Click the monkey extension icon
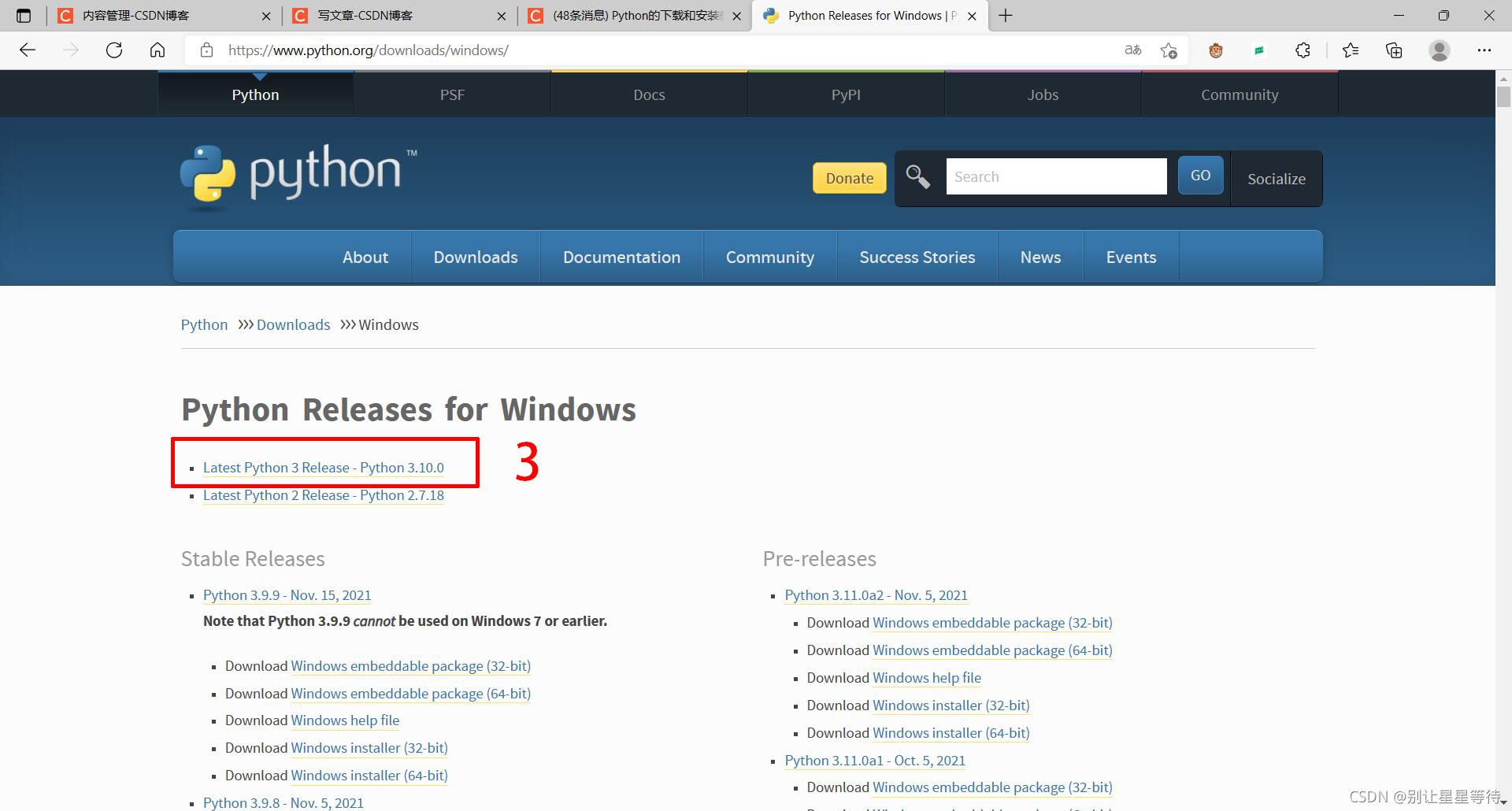1512x811 pixels. (x=1216, y=50)
